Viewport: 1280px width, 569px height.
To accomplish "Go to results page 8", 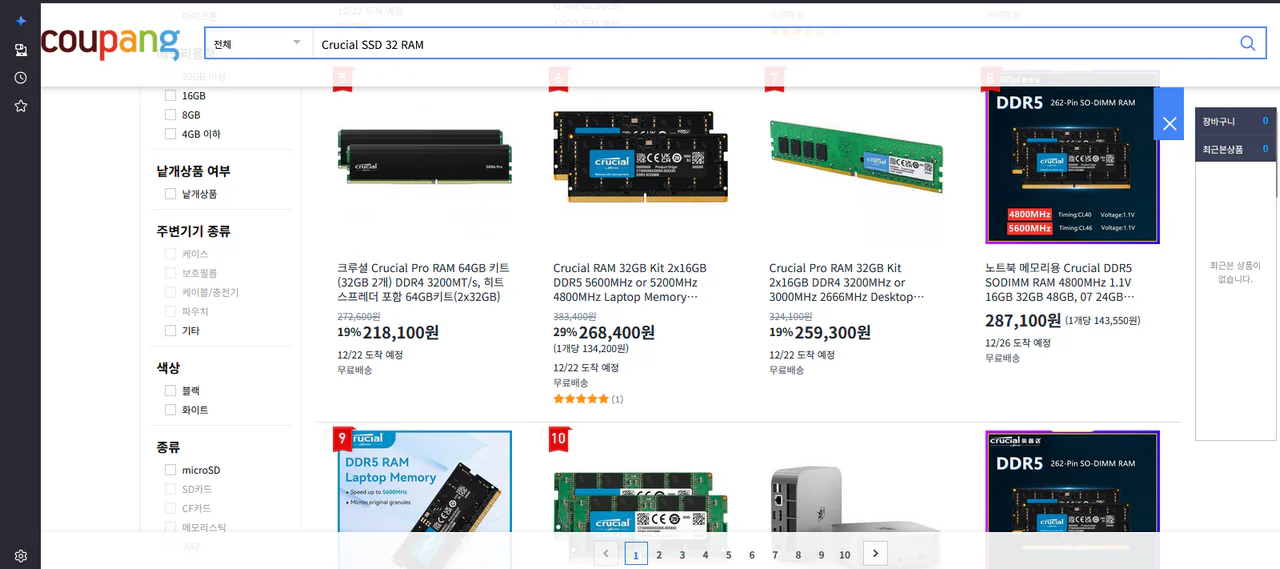I will pos(798,555).
